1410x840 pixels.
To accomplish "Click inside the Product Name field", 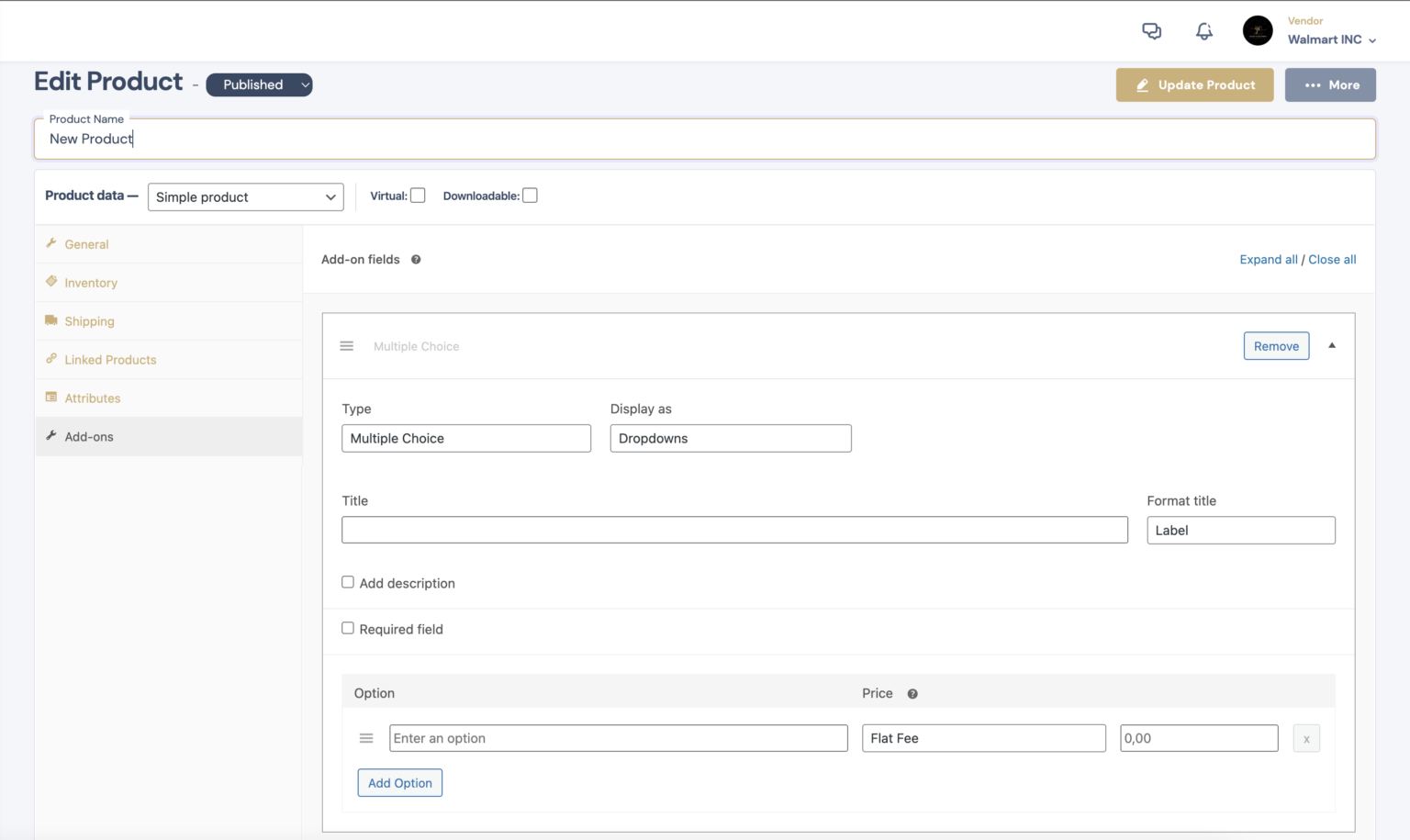I will click(367, 139).
